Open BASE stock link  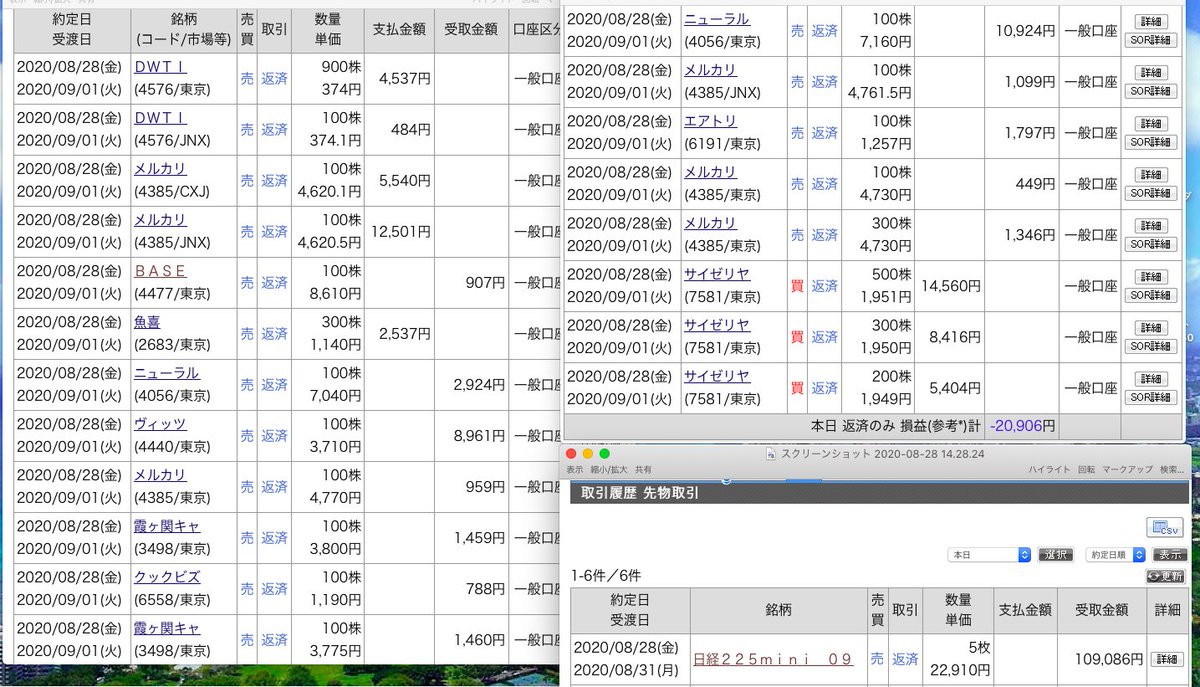(160, 270)
